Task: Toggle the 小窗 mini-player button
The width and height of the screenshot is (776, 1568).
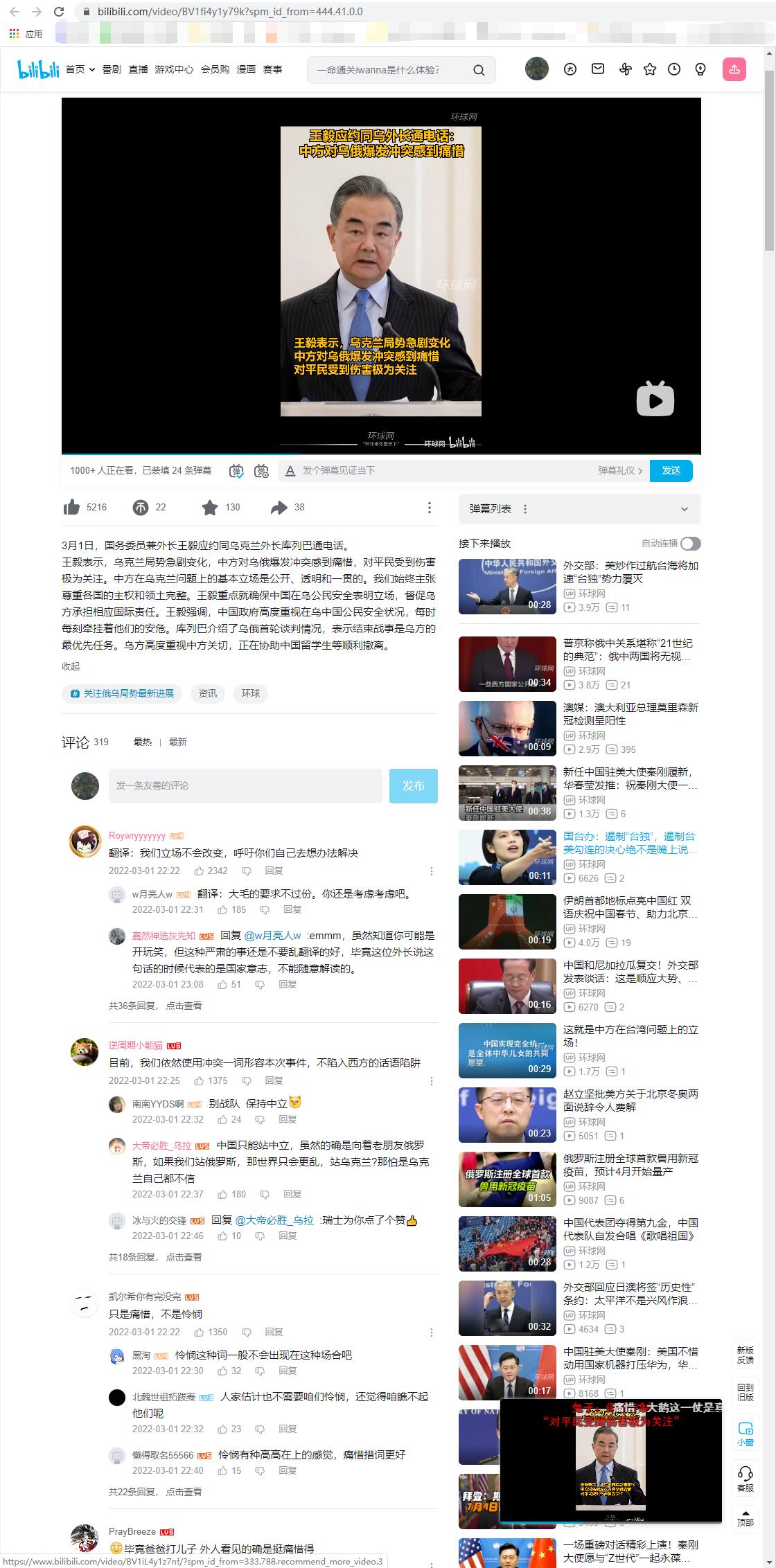Action: click(x=745, y=1434)
